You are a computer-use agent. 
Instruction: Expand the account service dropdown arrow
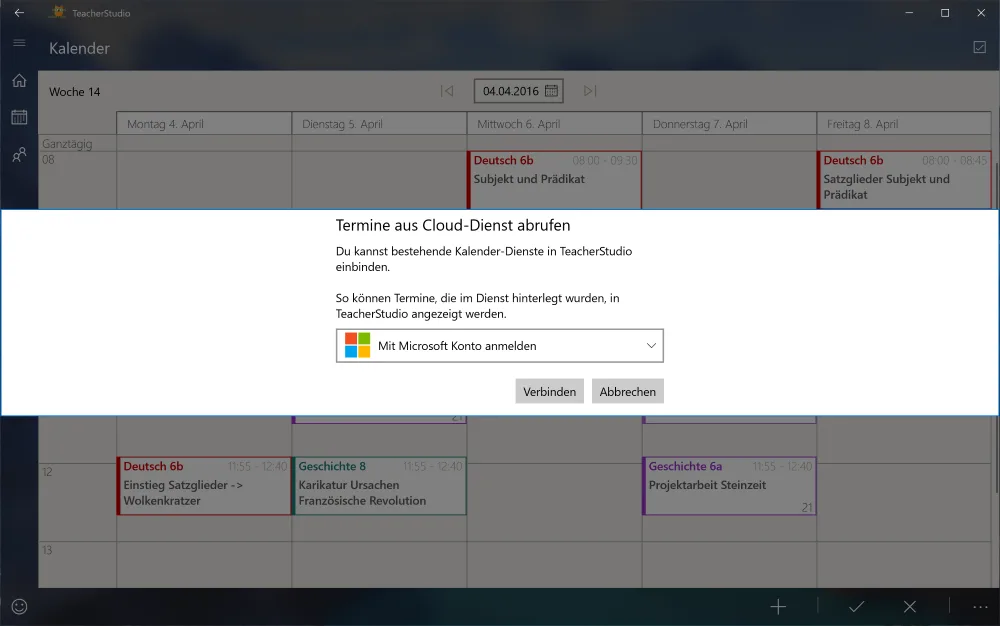(x=651, y=346)
